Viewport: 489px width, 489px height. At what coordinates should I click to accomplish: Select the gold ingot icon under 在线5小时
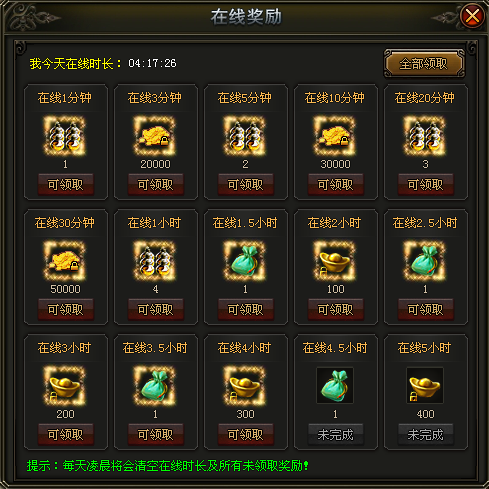coord(425,386)
